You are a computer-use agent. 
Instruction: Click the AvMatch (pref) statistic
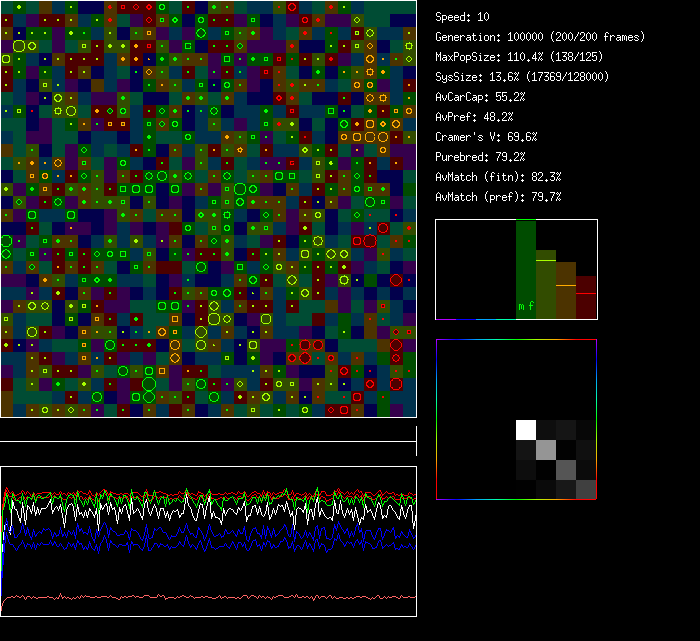pyautogui.click(x=498, y=197)
